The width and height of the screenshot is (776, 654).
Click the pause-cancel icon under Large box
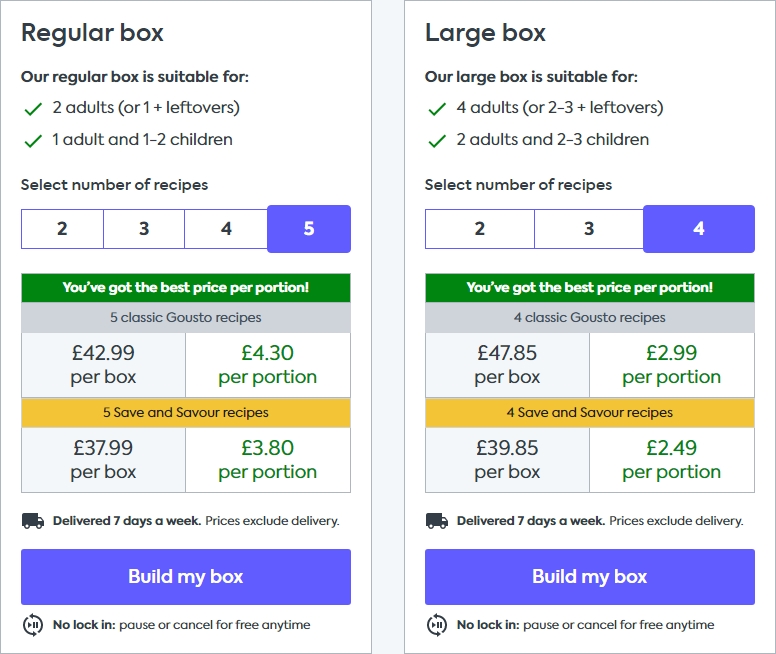coord(437,625)
